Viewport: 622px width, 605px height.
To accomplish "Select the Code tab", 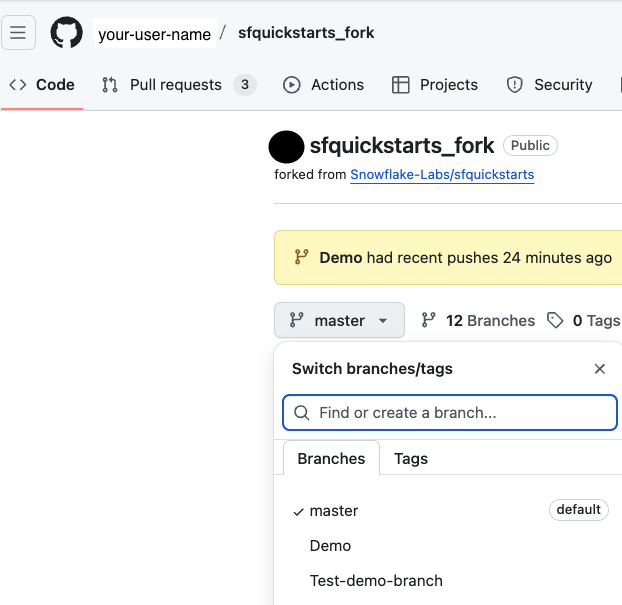I will pyautogui.click(x=42, y=85).
